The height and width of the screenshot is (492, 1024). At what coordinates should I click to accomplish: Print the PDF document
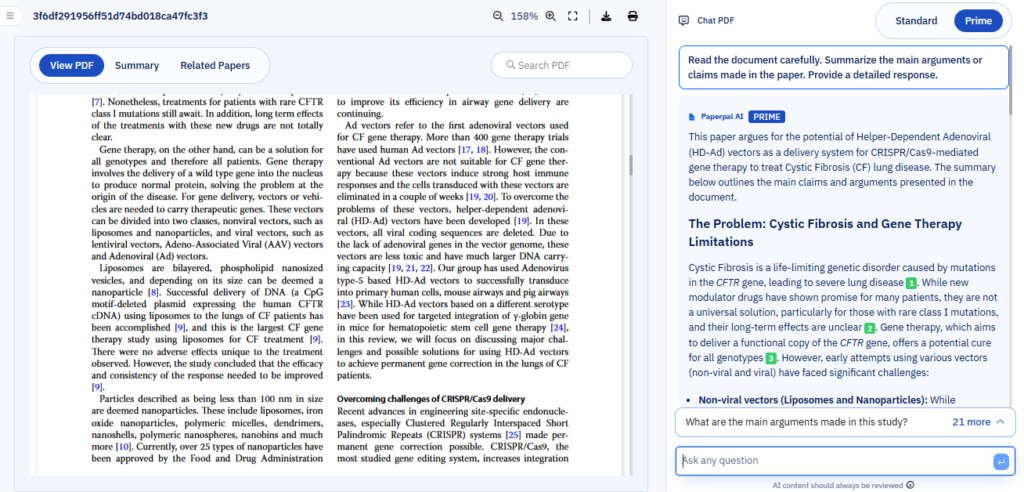633,16
